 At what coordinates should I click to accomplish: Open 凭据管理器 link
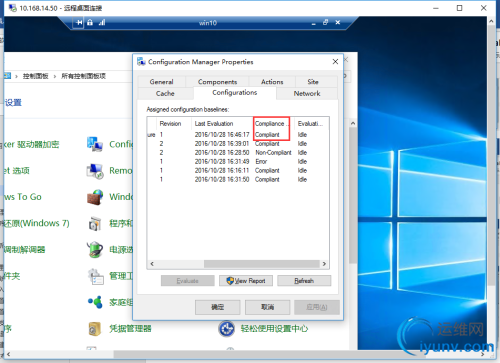(x=130, y=329)
